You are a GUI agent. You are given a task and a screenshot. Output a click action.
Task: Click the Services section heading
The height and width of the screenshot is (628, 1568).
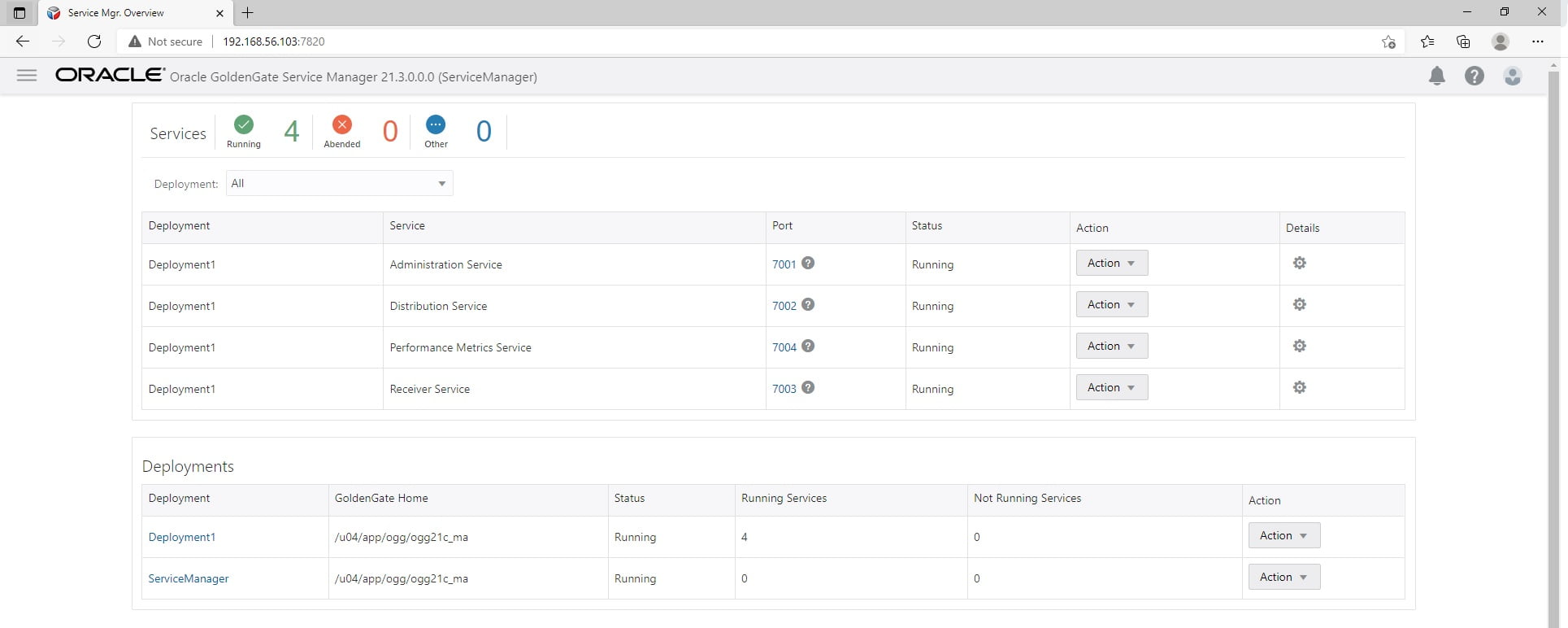coord(178,133)
